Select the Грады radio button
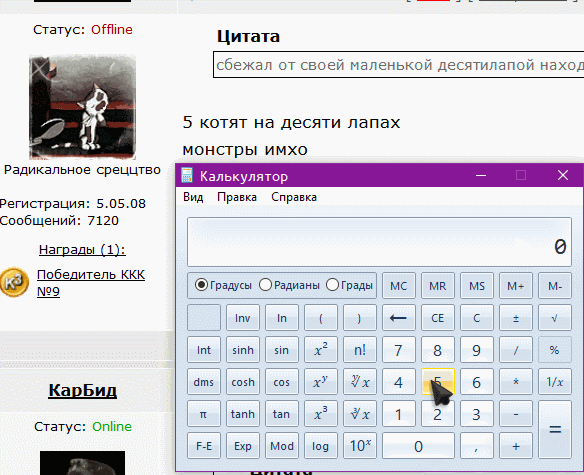Image resolution: width=584 pixels, height=475 pixels. pyautogui.click(x=332, y=285)
